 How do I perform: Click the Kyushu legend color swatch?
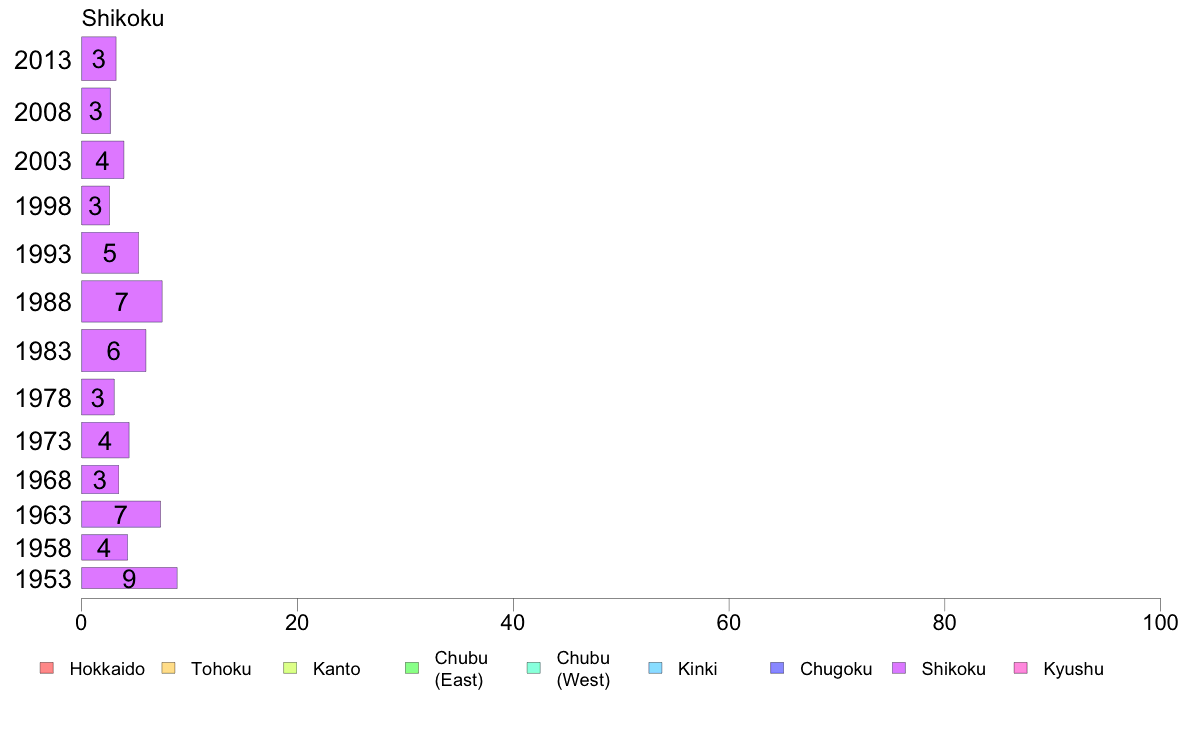[1021, 668]
